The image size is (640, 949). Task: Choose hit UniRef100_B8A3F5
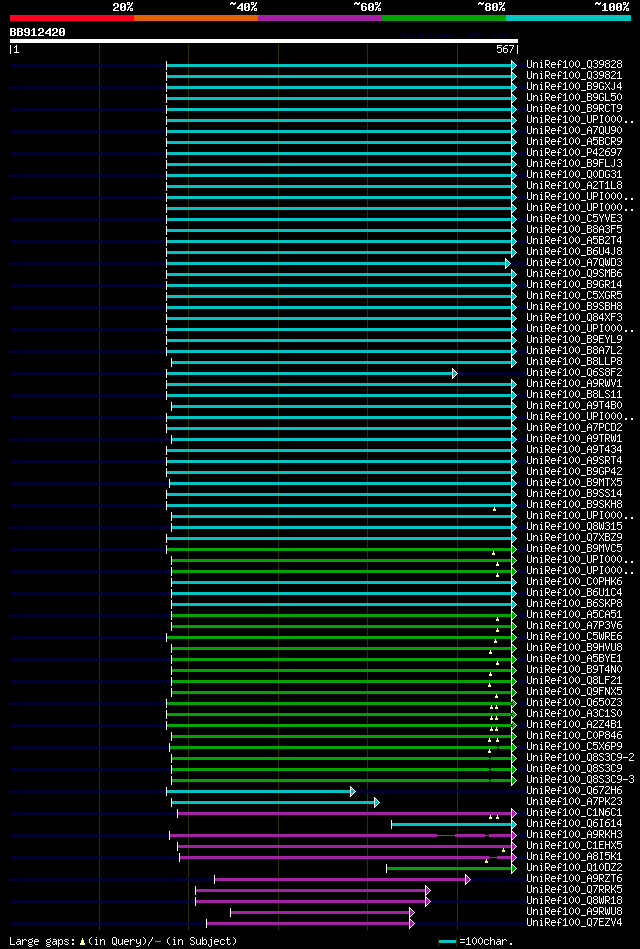pyautogui.click(x=574, y=229)
